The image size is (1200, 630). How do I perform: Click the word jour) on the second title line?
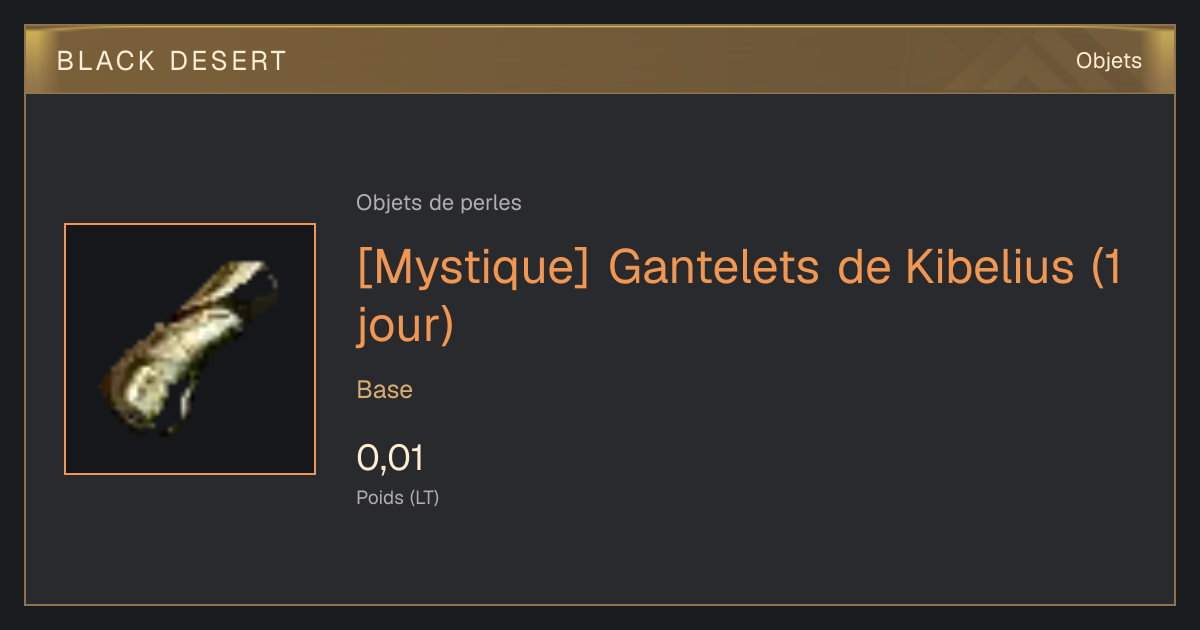coord(405,326)
